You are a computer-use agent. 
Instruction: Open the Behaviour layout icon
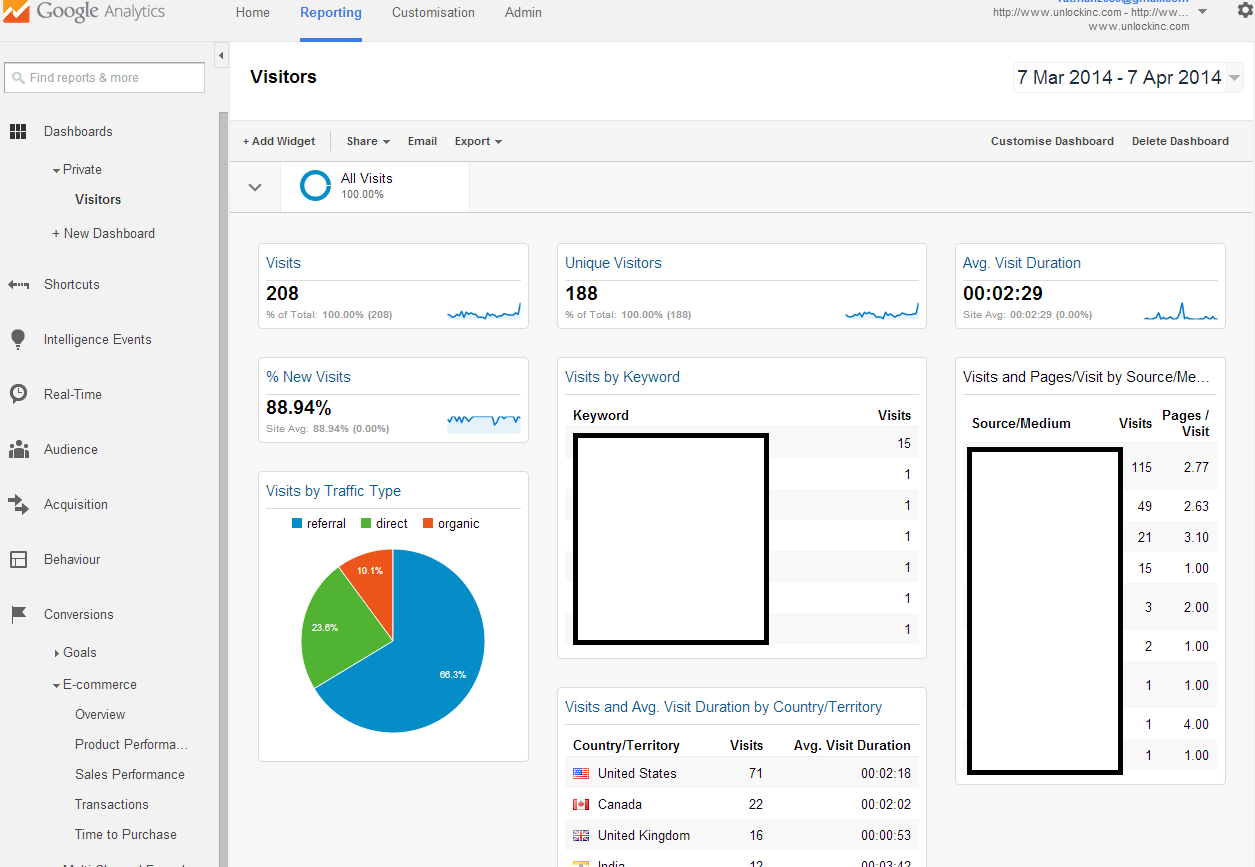coord(18,559)
